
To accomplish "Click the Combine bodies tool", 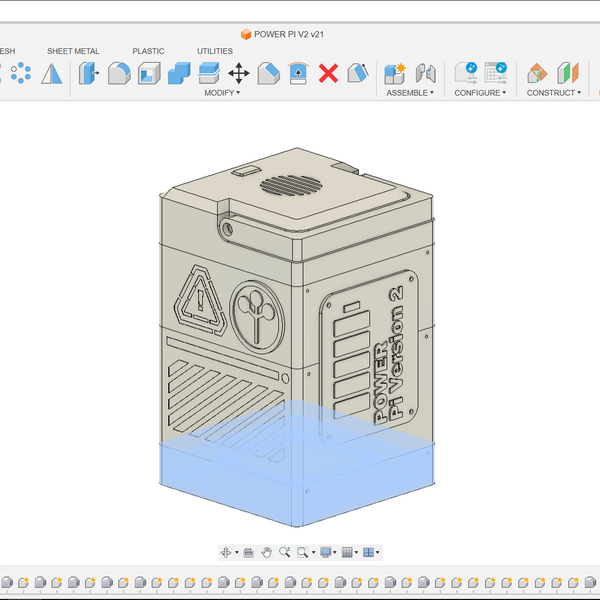I will (179, 73).
